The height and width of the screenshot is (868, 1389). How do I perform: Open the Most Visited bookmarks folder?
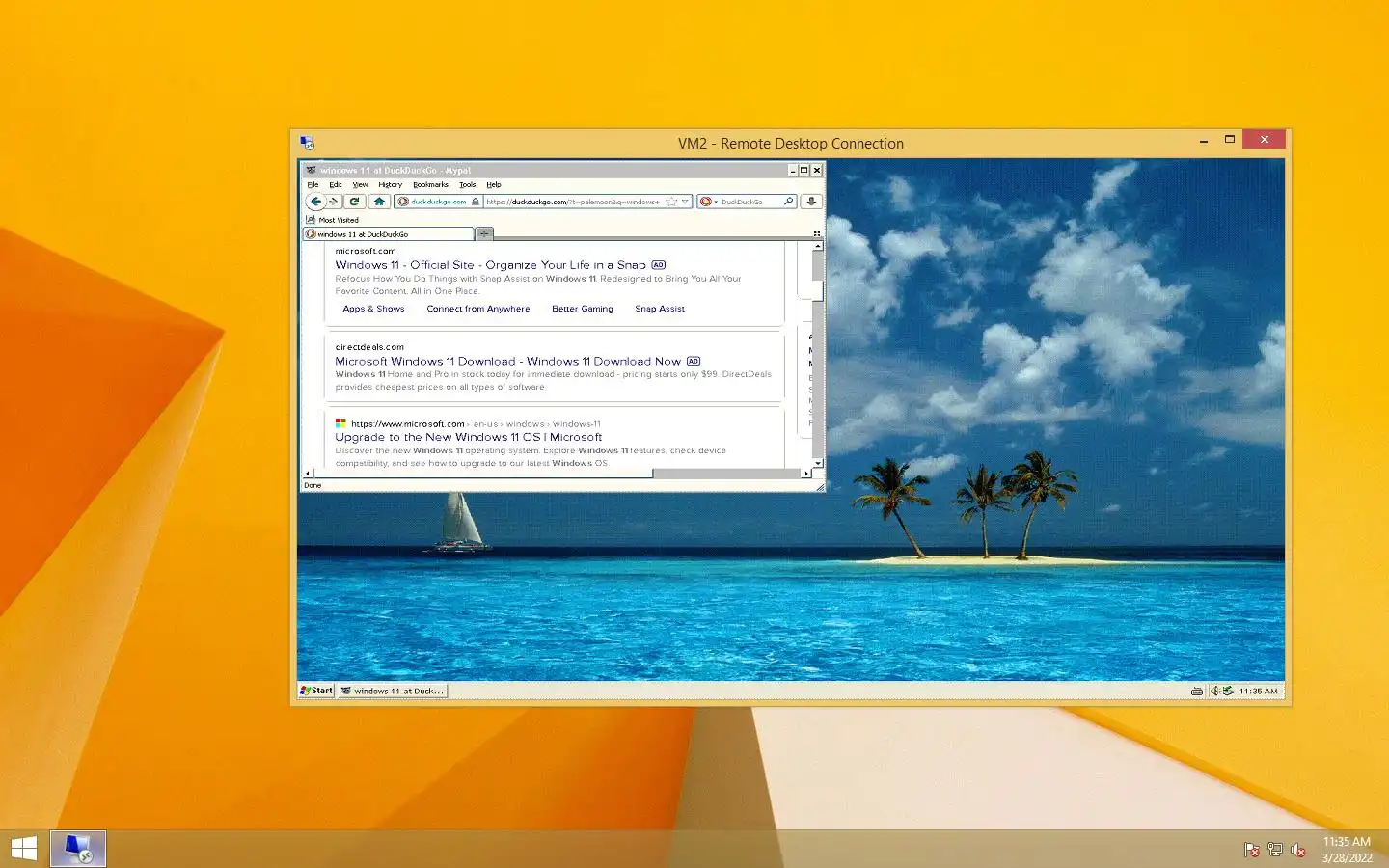point(332,220)
